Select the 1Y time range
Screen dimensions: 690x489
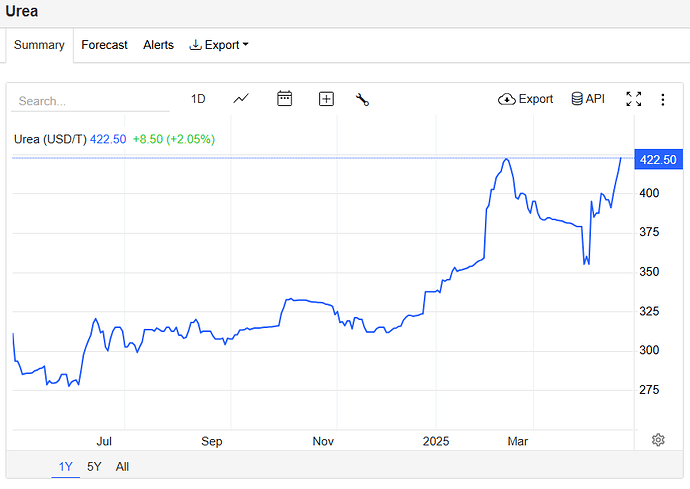(66, 466)
